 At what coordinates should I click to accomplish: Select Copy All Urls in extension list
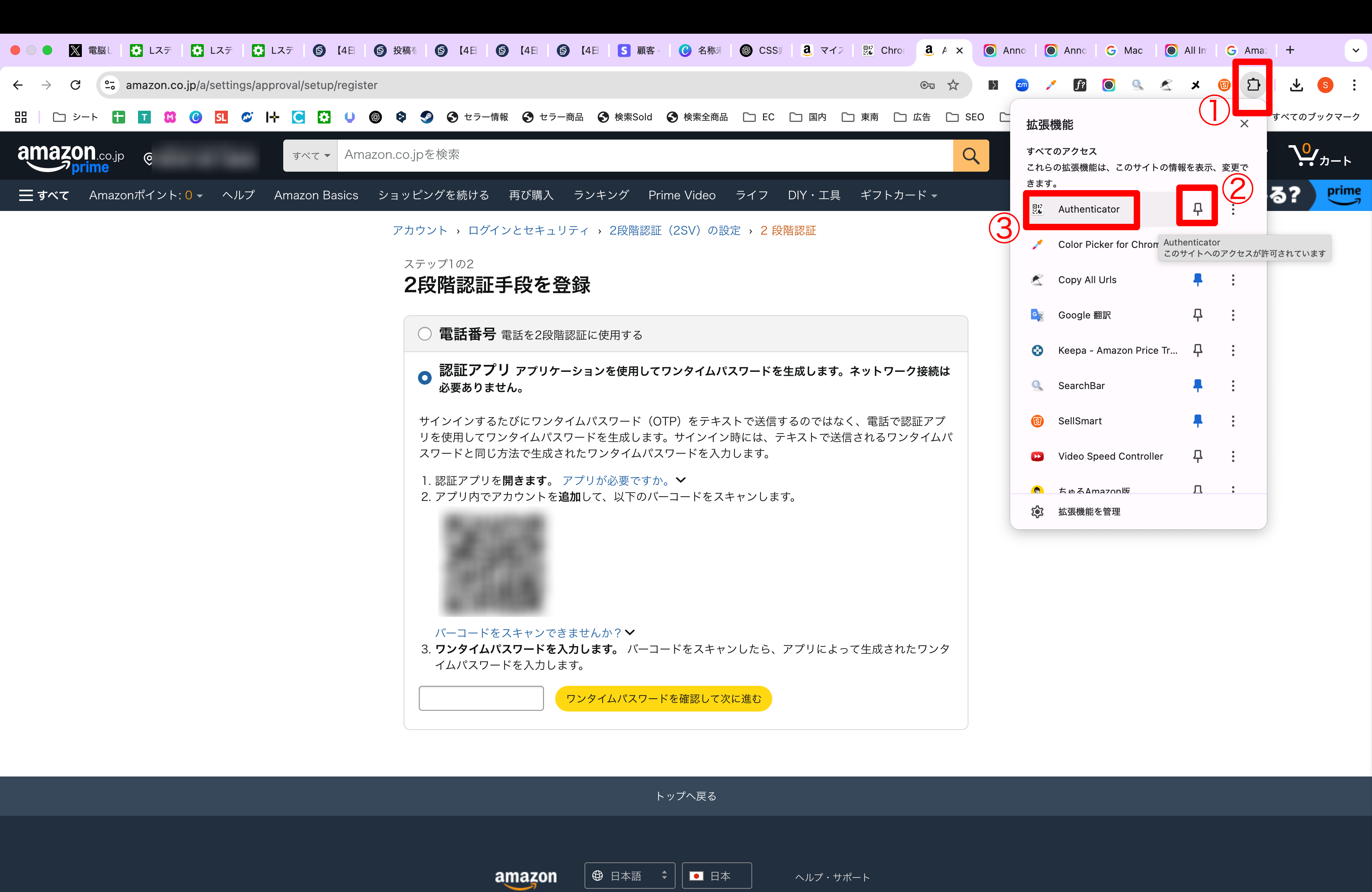point(1087,280)
